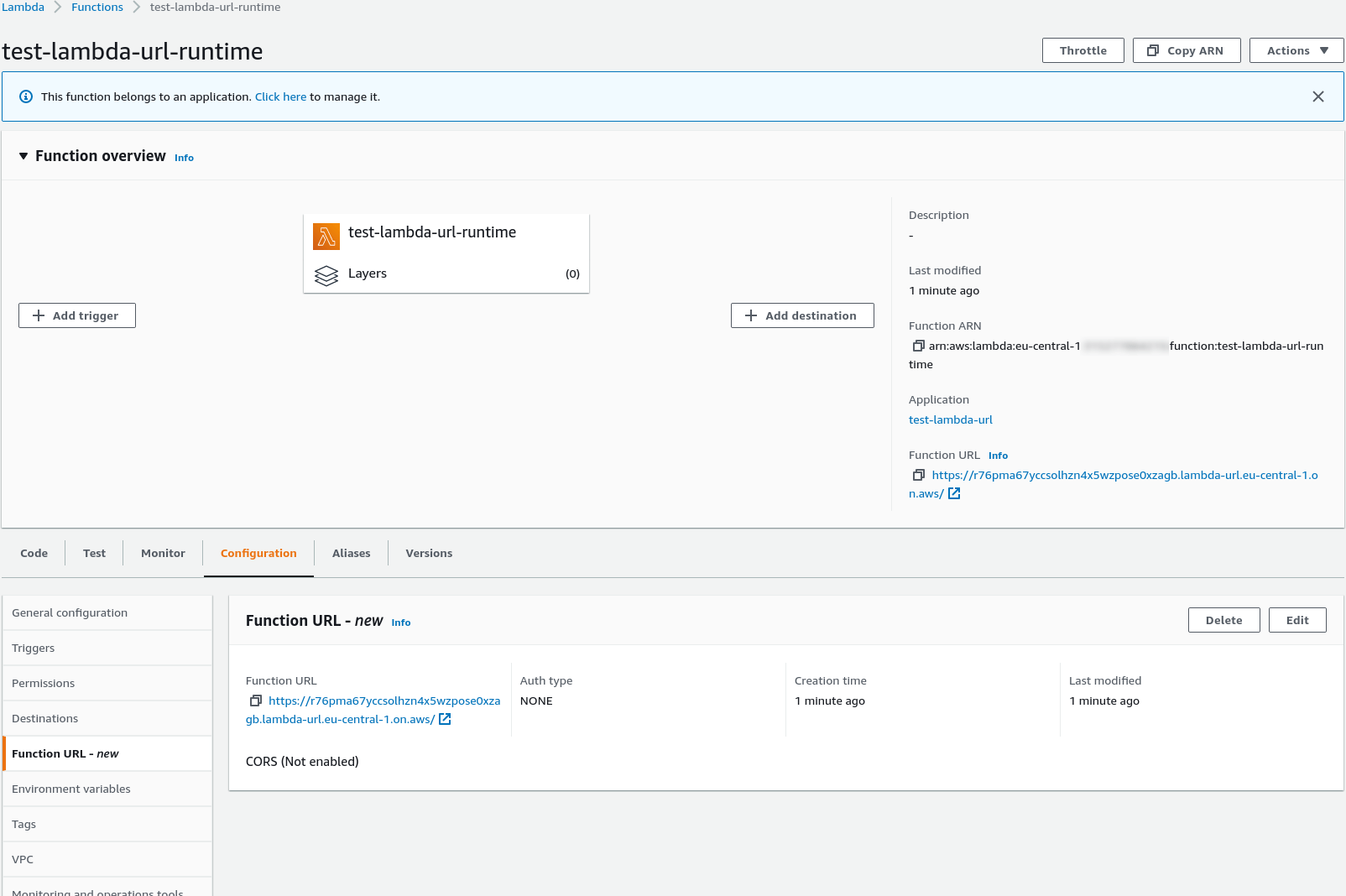Viewport: 1346px width, 896px height.
Task: Click the 'Click here' banner link
Action: tap(281, 96)
